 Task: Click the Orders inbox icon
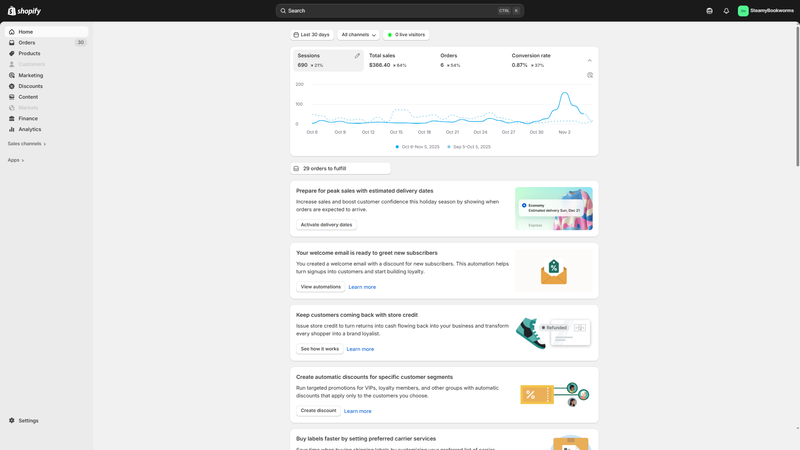click(x=12, y=43)
